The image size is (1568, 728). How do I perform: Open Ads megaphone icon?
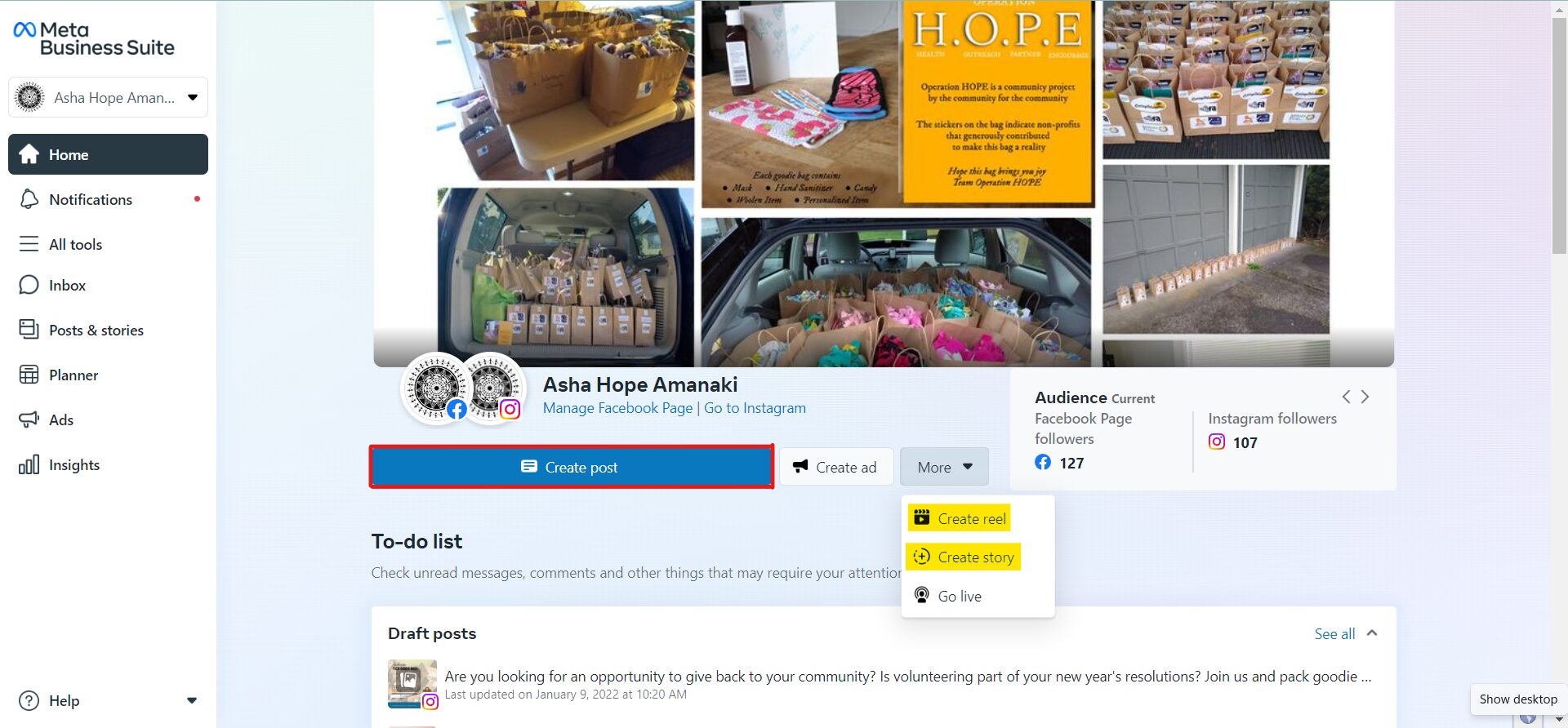pos(29,419)
